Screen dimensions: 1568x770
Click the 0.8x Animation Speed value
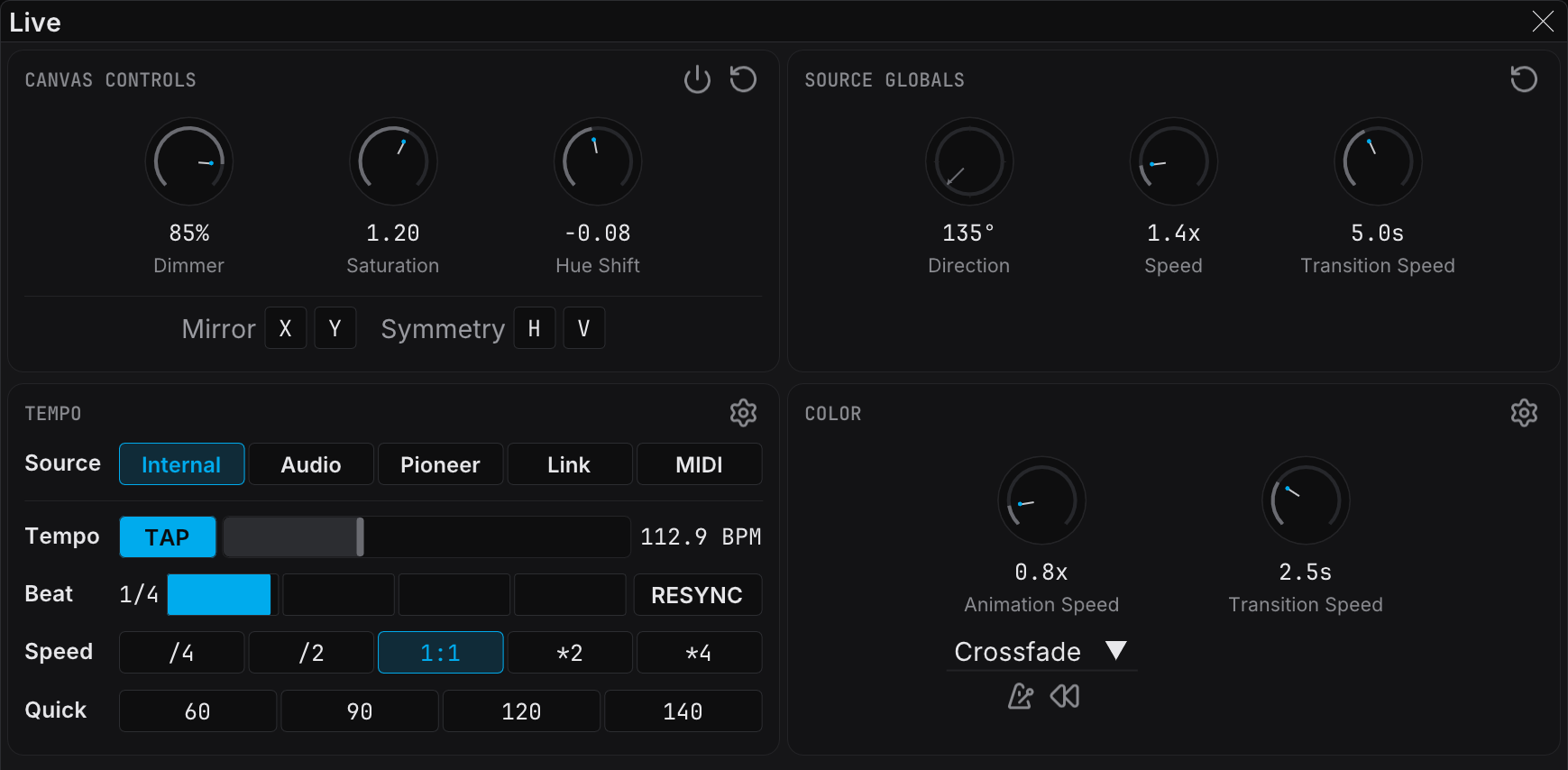click(x=1041, y=573)
